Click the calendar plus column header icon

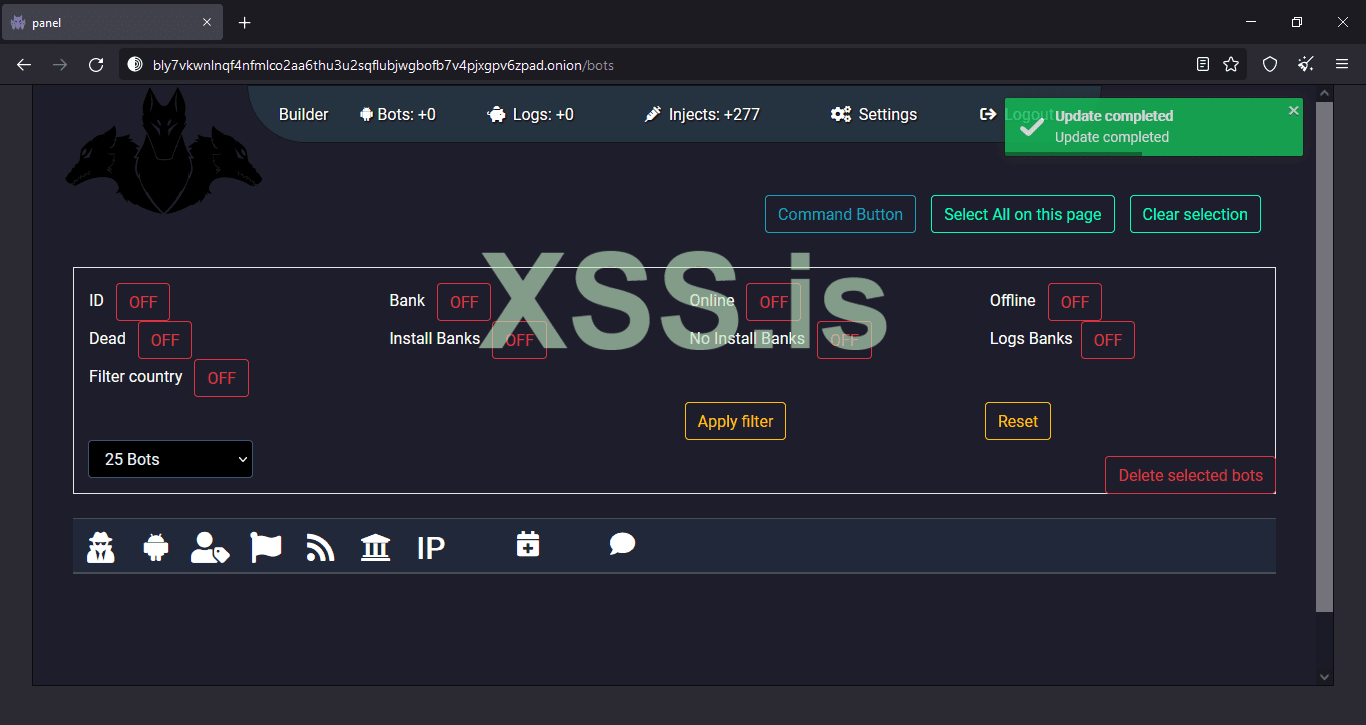tap(528, 544)
